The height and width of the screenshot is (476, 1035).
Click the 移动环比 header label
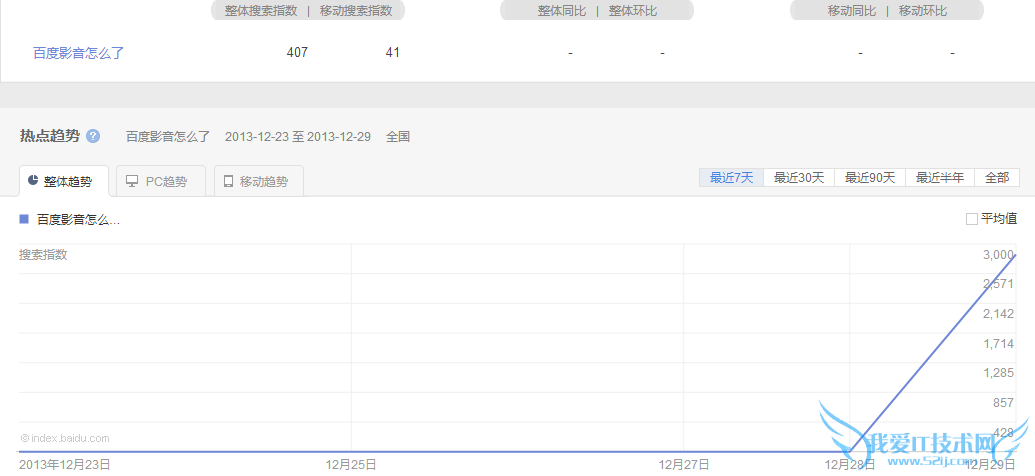point(922,11)
